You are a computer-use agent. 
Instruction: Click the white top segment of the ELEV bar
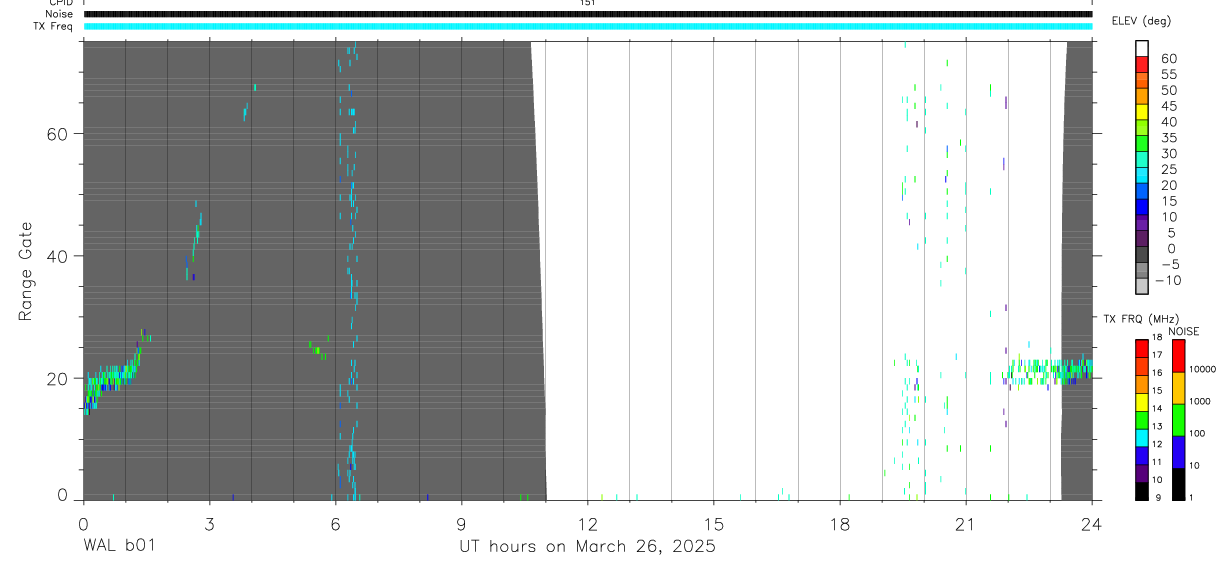1142,48
